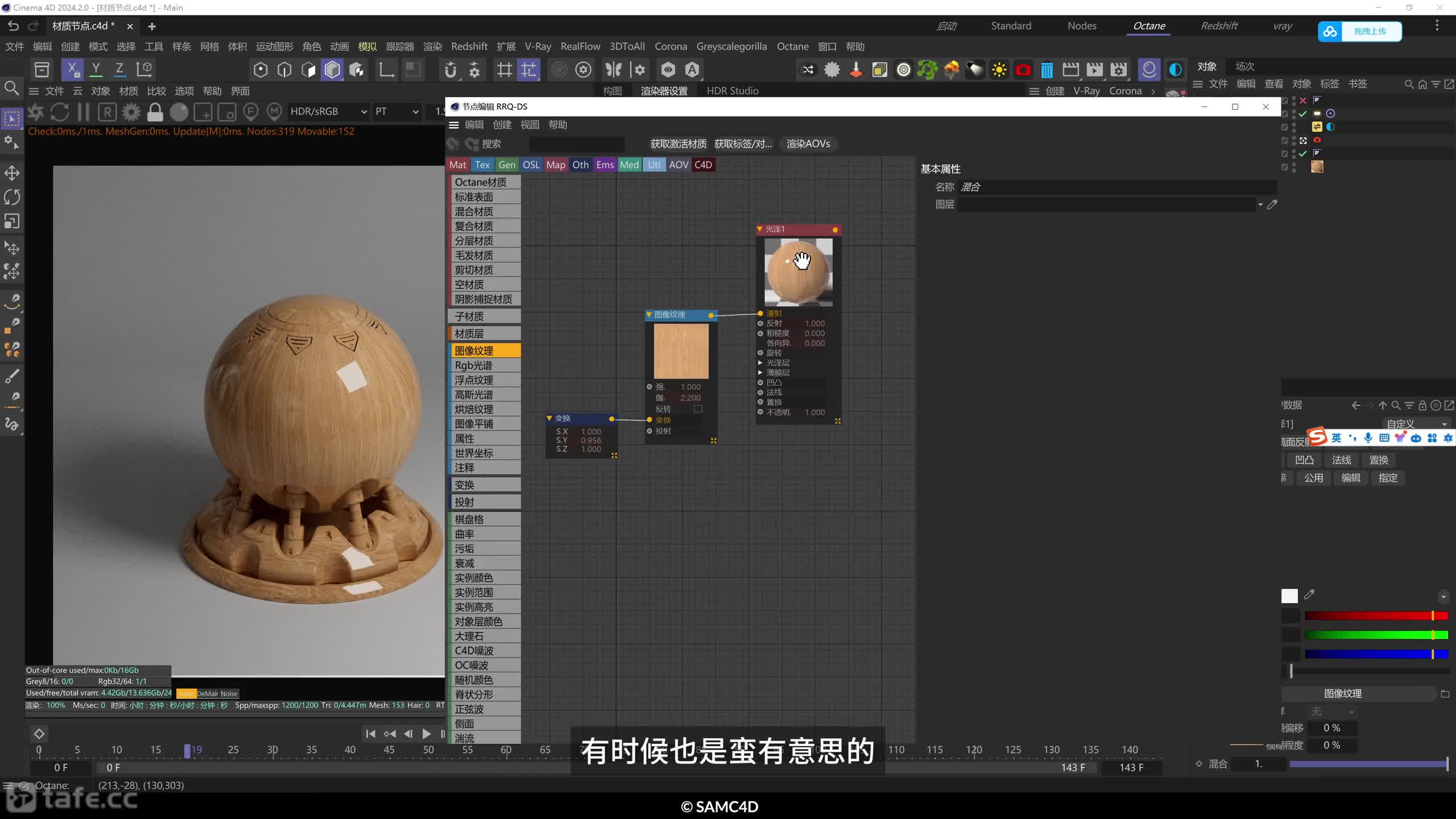Click the symmetry butterfly icon

[613, 69]
